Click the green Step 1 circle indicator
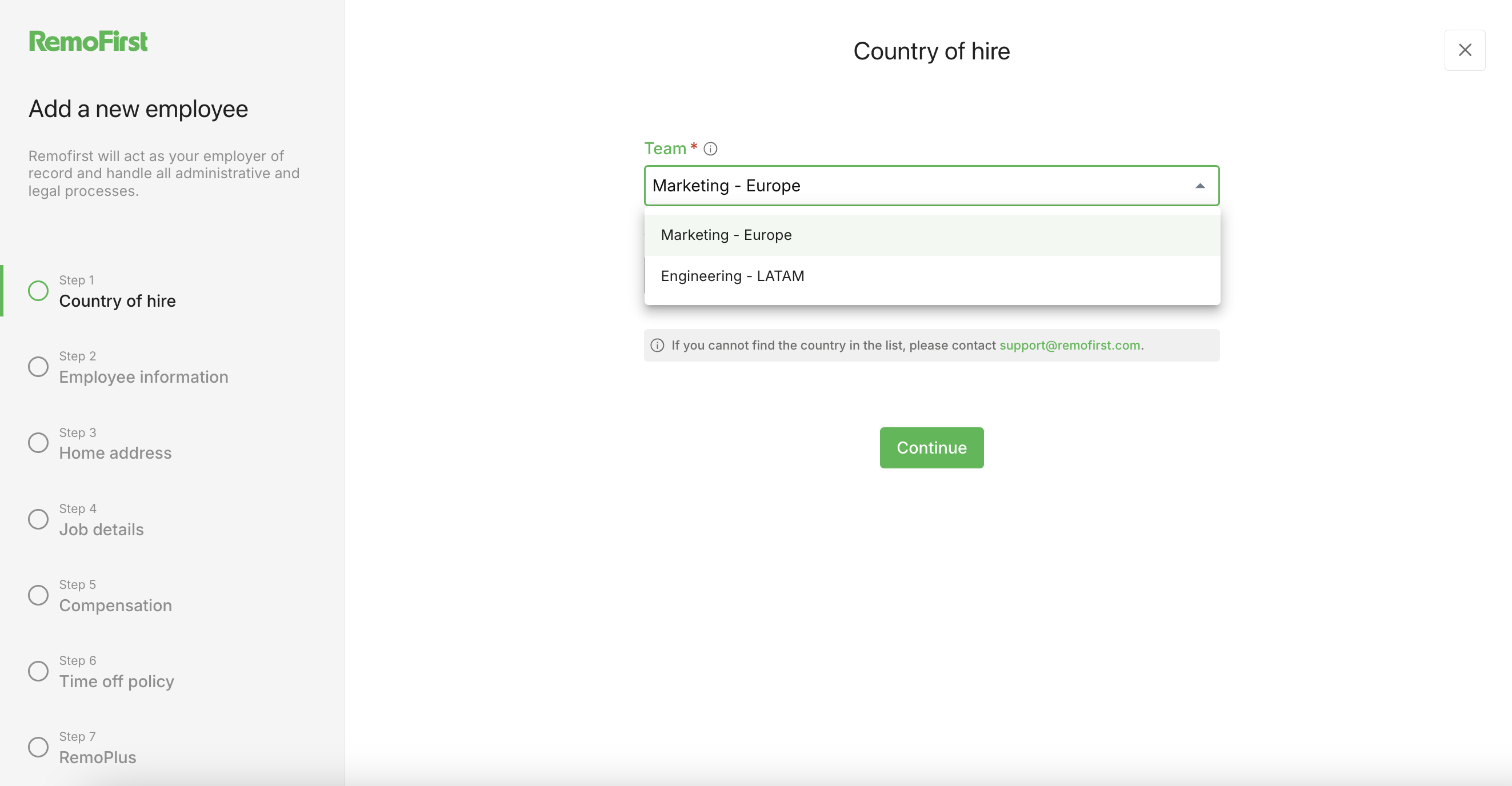Screen dimensions: 1512x786 point(38,291)
